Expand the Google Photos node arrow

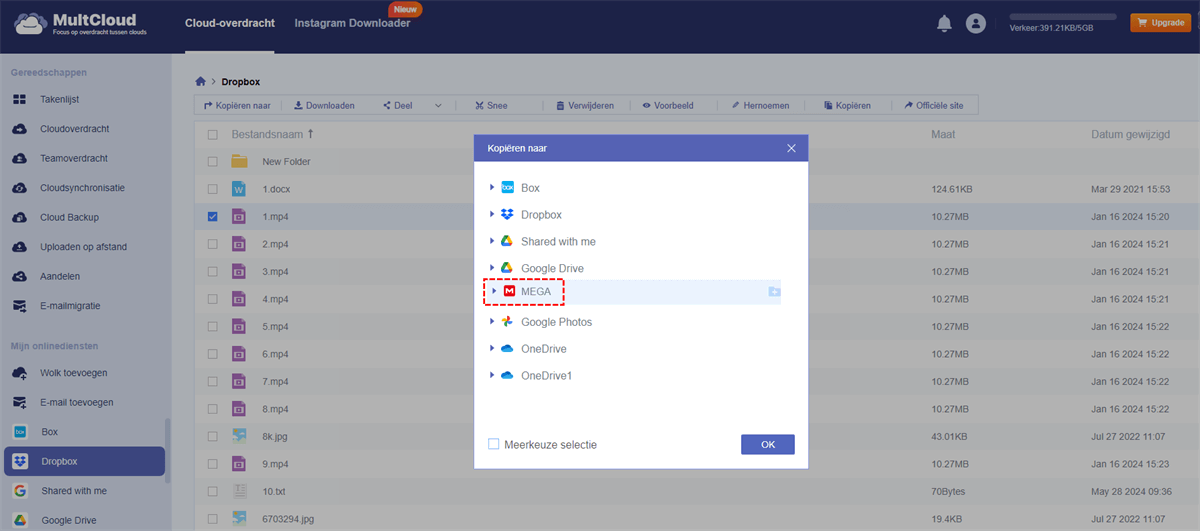(492, 322)
